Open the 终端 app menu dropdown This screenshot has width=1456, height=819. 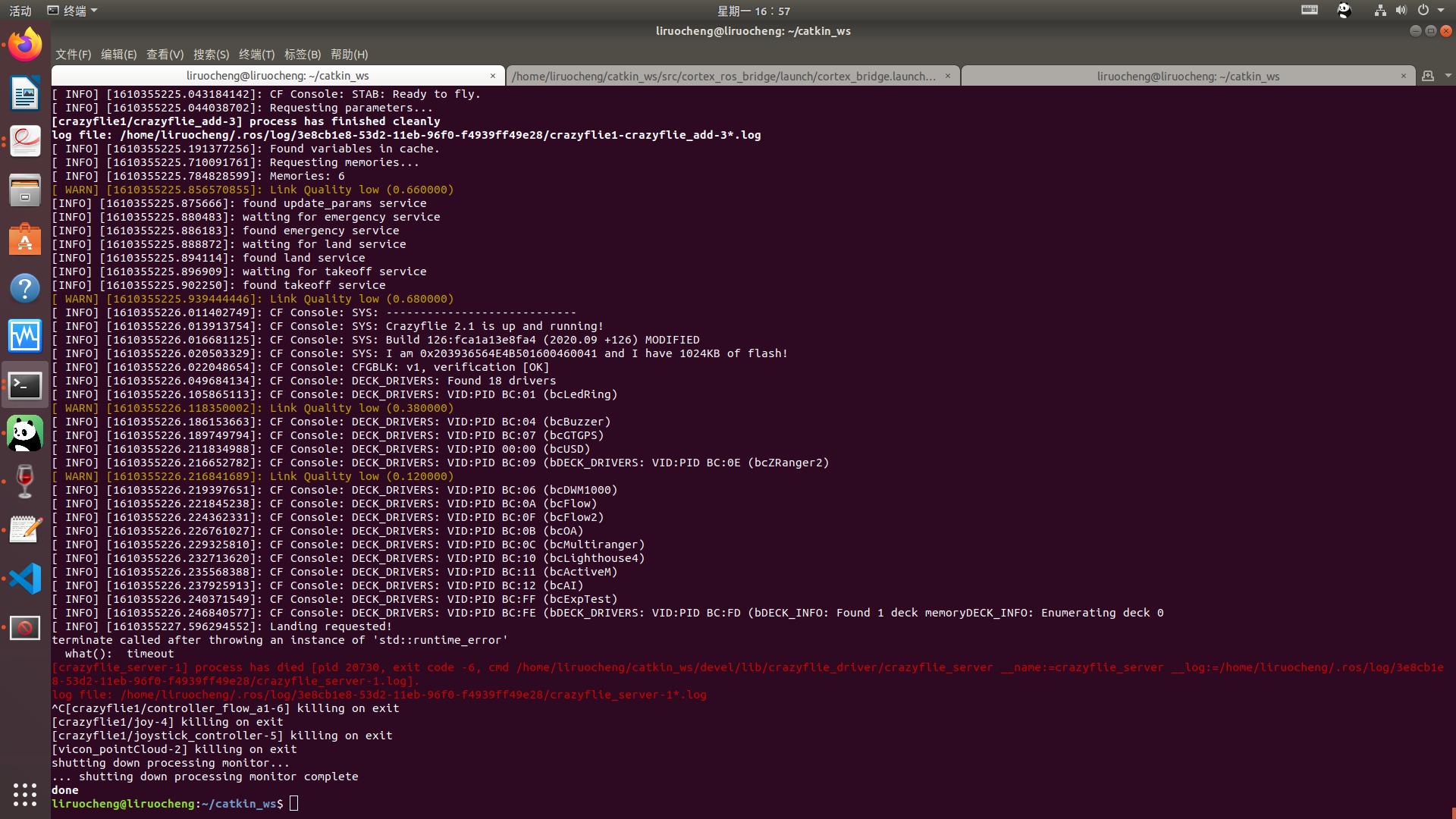[74, 11]
